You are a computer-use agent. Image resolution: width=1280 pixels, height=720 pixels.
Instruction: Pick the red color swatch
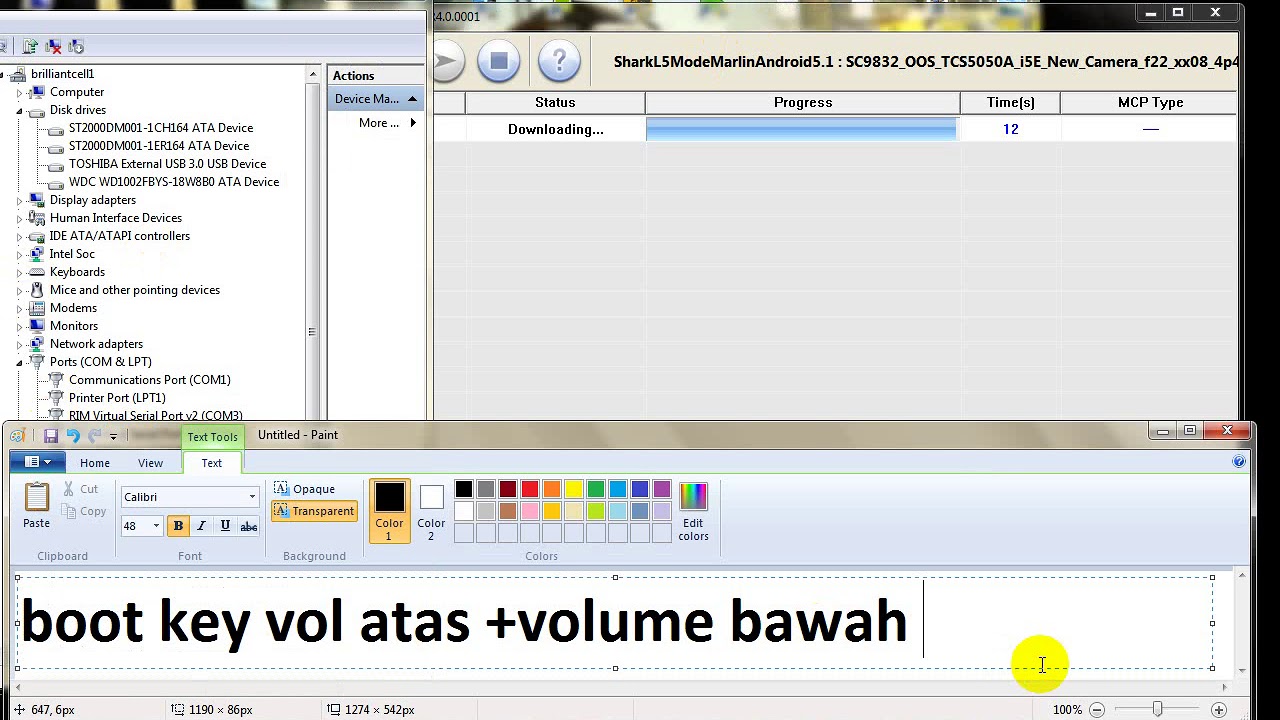pyautogui.click(x=530, y=489)
